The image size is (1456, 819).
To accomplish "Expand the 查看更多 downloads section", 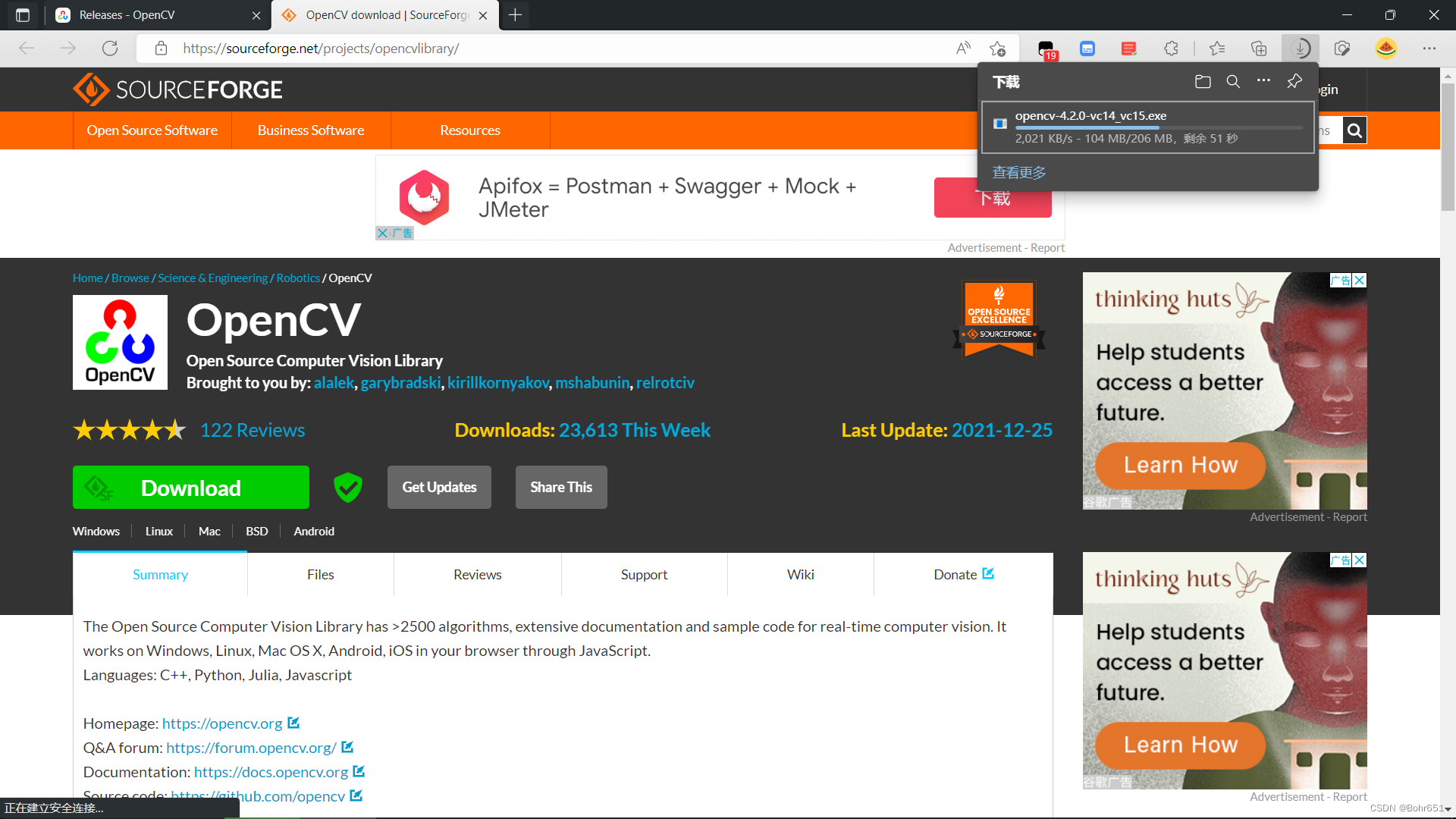I will (1019, 172).
